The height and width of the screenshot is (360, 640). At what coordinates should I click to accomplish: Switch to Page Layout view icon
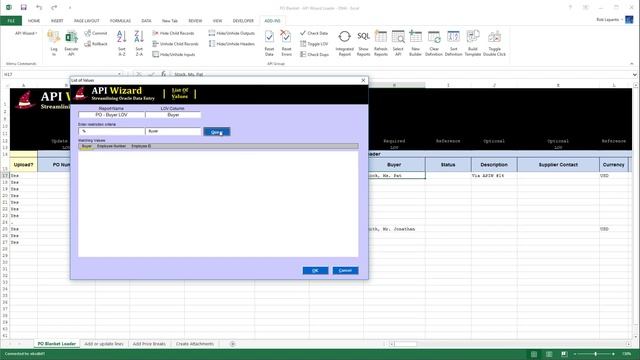click(x=549, y=354)
